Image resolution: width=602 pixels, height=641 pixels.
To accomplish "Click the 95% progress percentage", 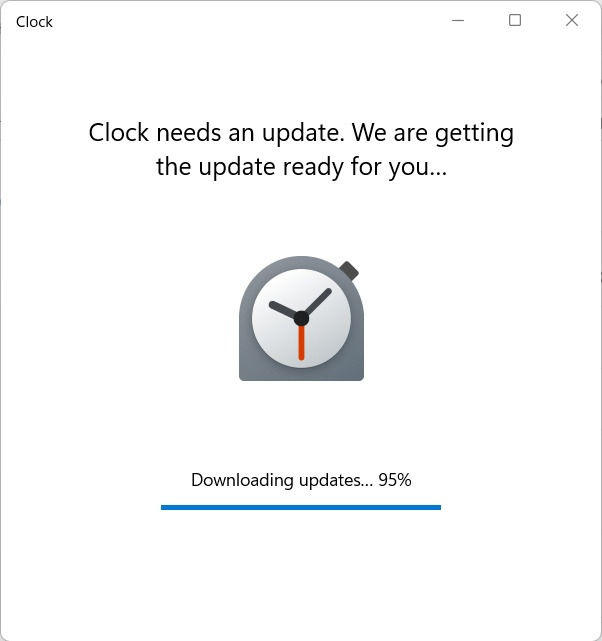I will click(395, 480).
